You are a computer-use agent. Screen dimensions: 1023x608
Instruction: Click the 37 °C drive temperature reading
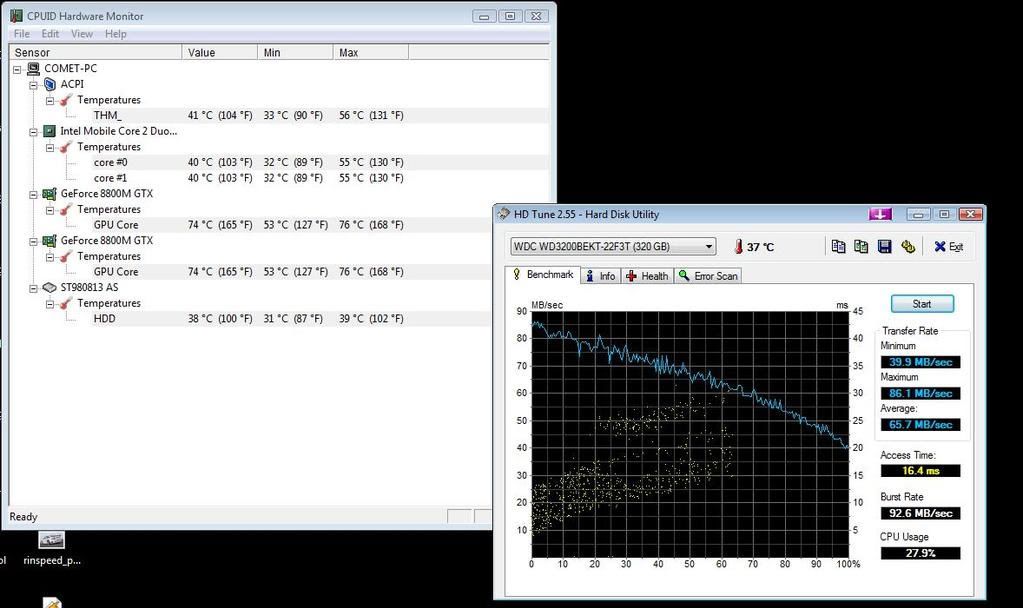761,247
